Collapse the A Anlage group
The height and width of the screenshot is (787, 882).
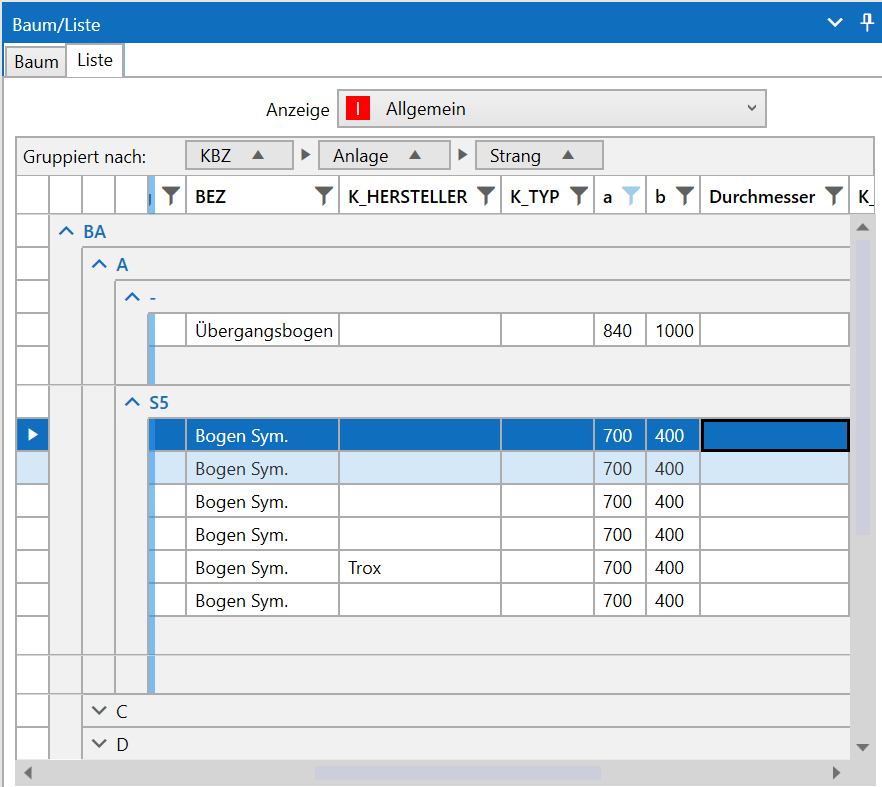coord(100,263)
